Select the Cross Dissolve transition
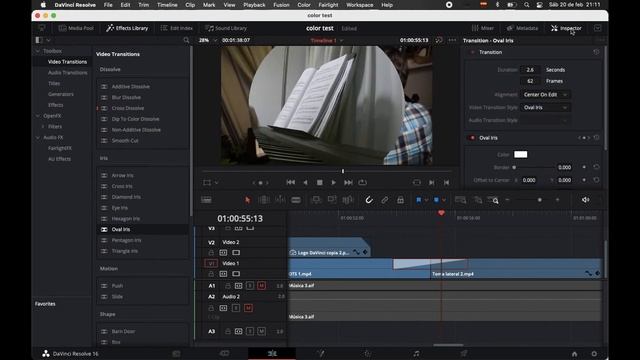This screenshot has height=360, width=640. pyautogui.click(x=128, y=108)
